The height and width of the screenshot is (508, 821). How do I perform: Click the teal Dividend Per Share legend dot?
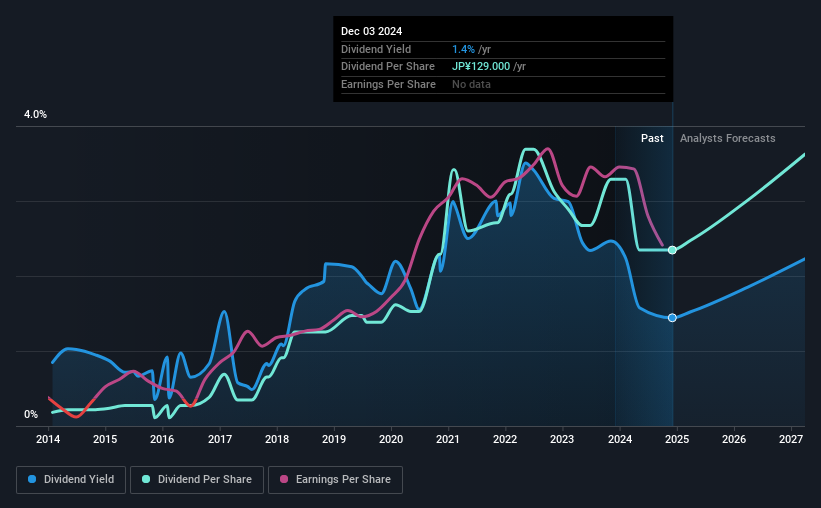[x=146, y=479]
